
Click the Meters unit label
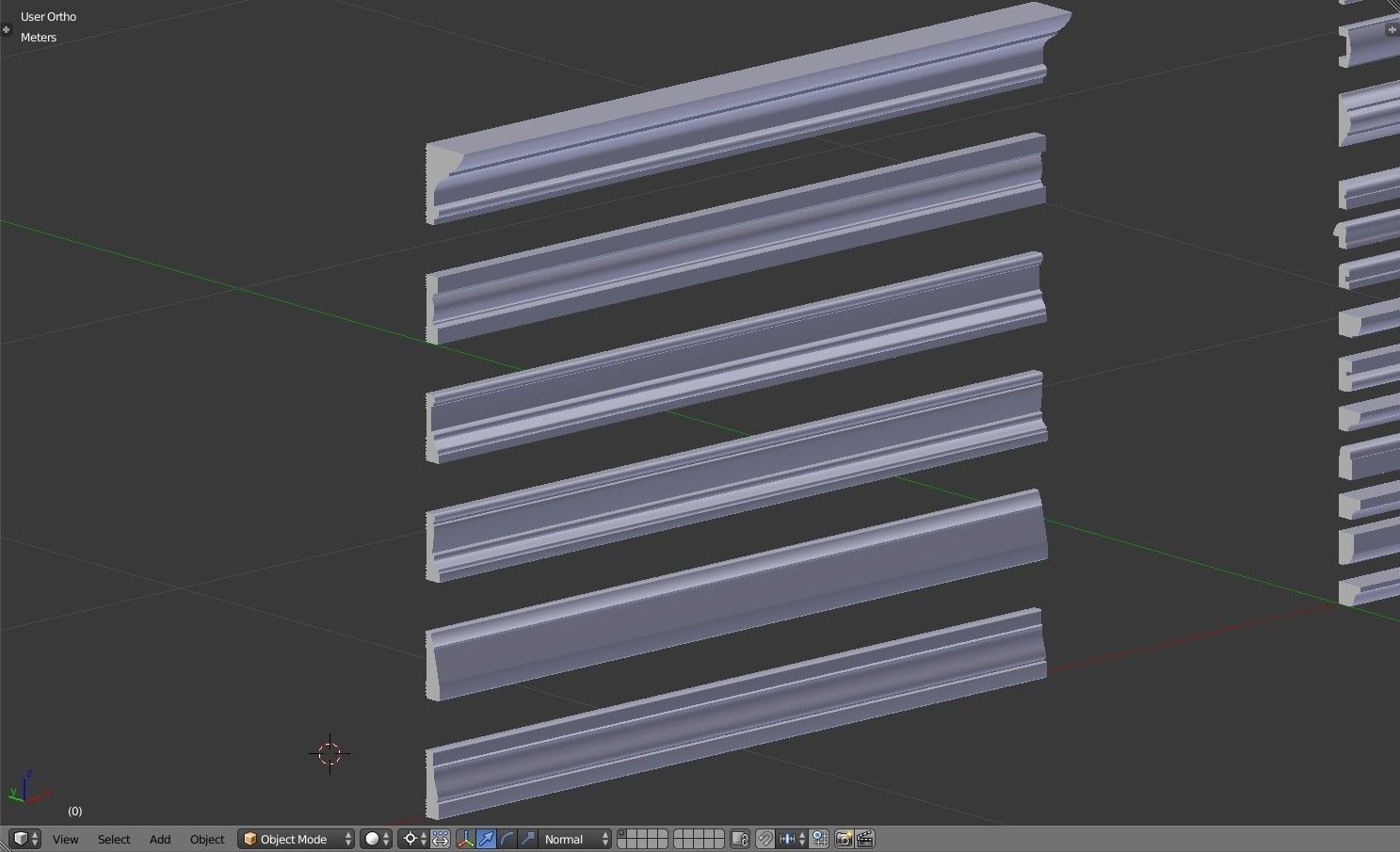[39, 38]
